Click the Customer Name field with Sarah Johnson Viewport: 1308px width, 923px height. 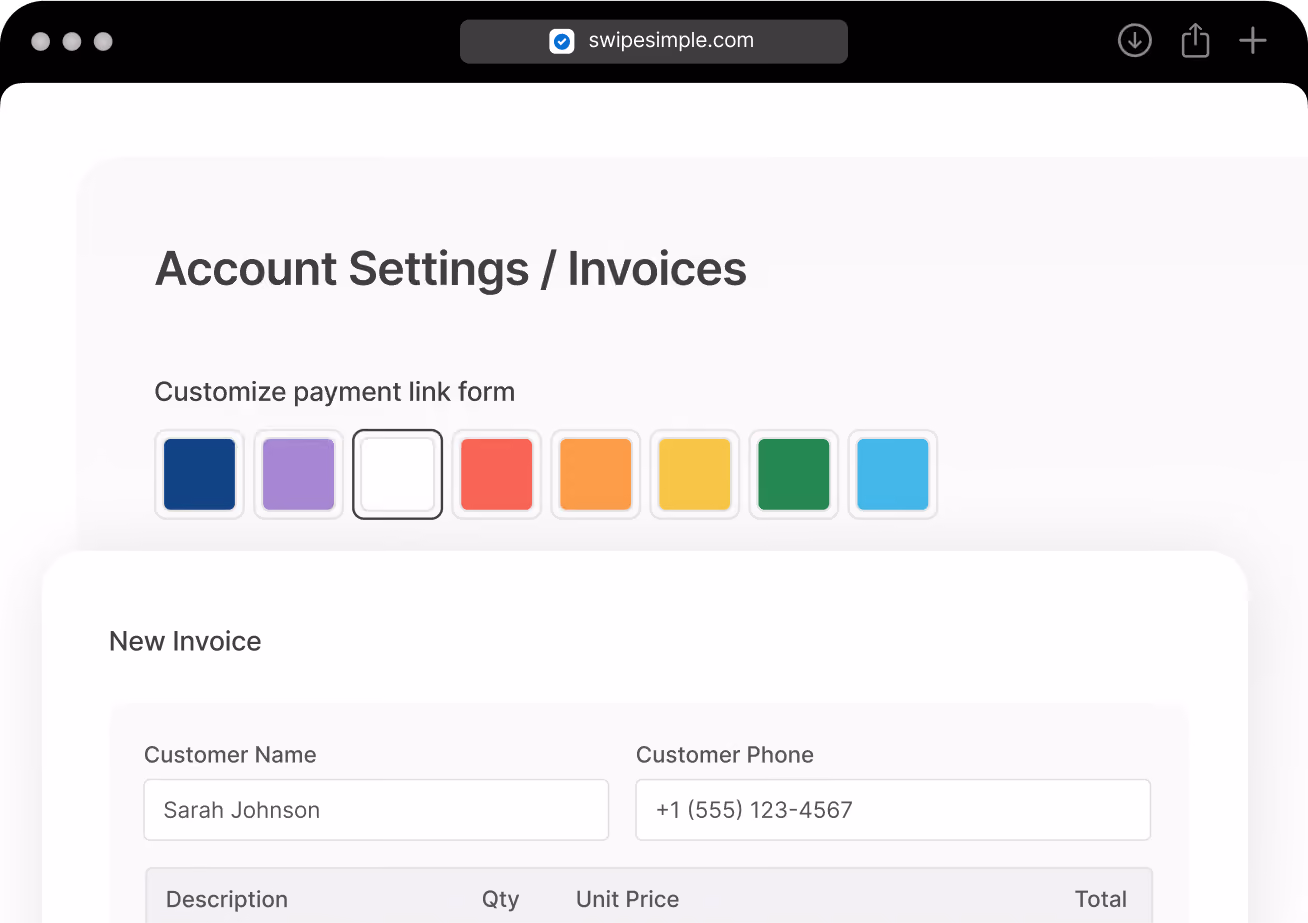(376, 810)
